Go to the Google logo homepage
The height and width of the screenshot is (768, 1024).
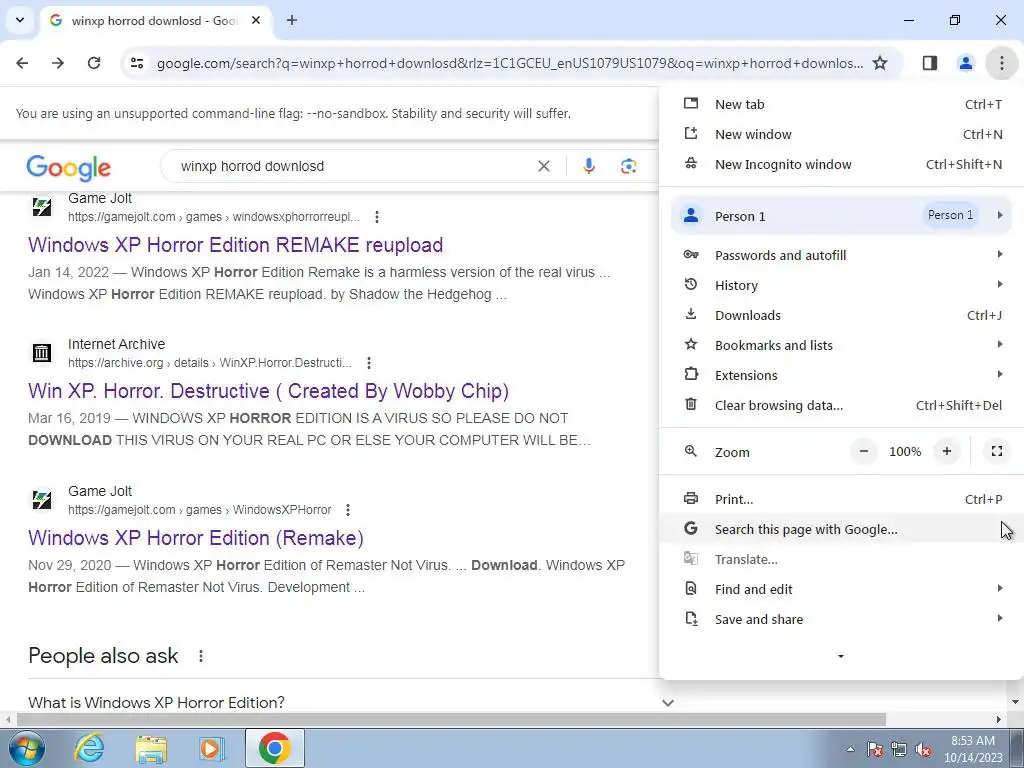[69, 168]
